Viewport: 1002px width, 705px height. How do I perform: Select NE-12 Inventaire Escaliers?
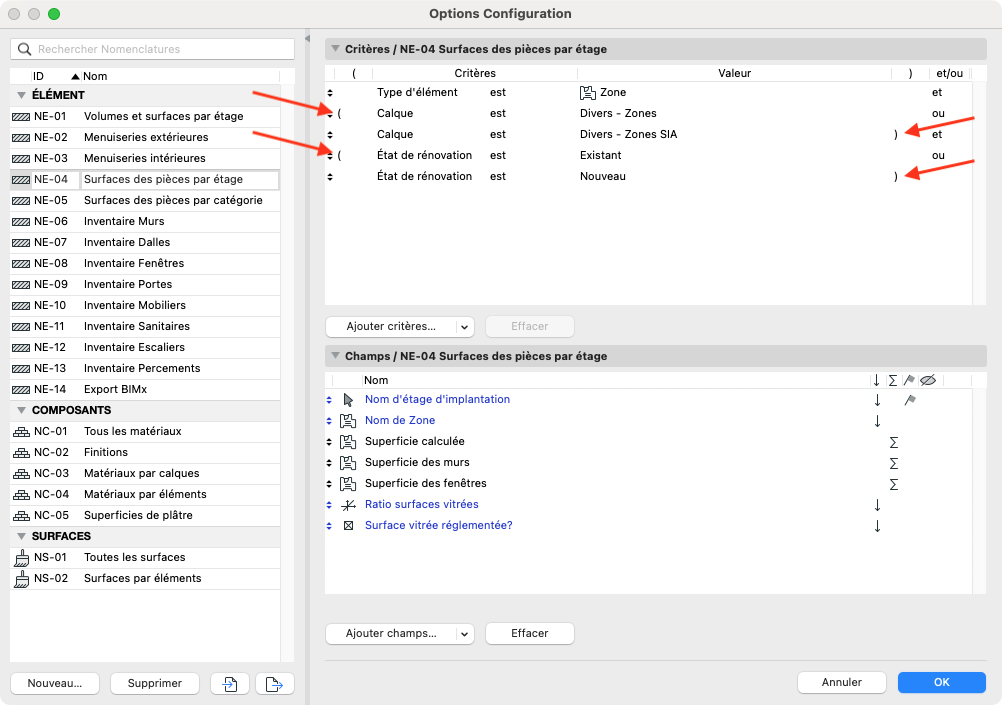click(x=145, y=348)
